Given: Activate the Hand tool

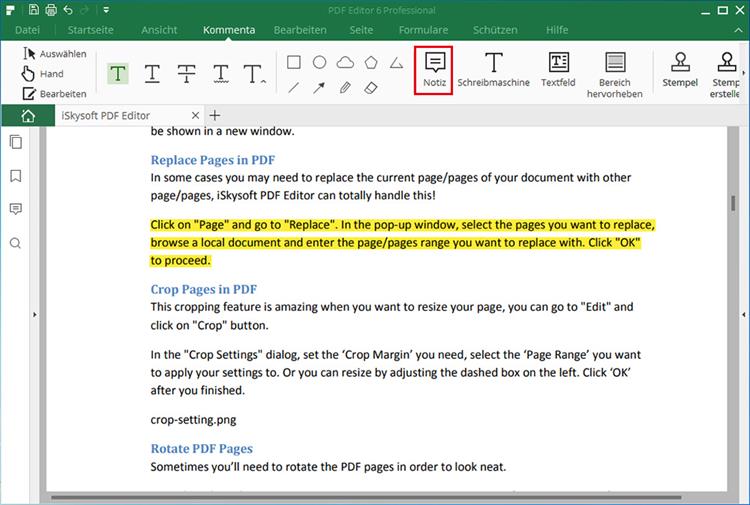Looking at the screenshot, I should [x=42, y=74].
